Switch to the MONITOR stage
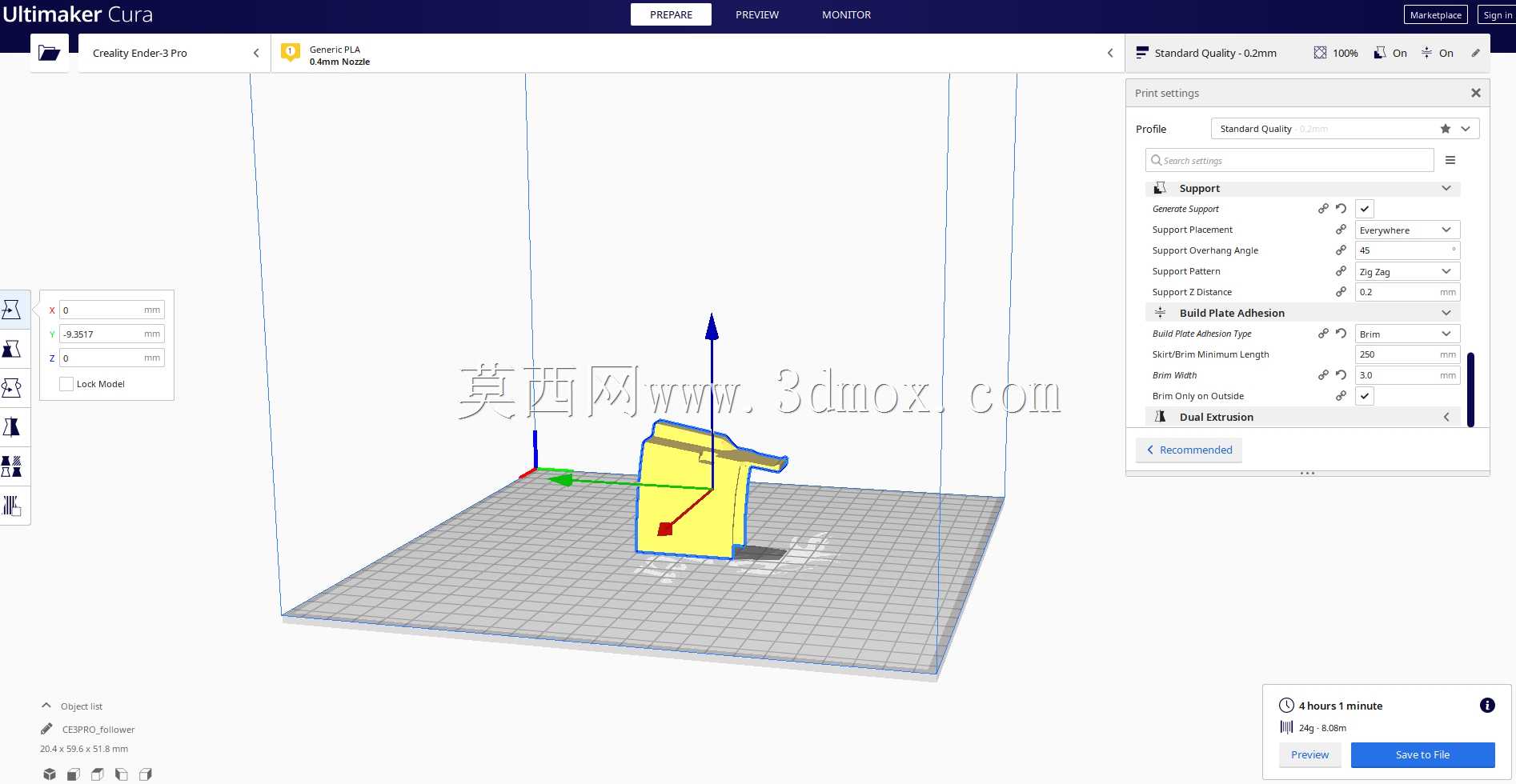 [846, 14]
